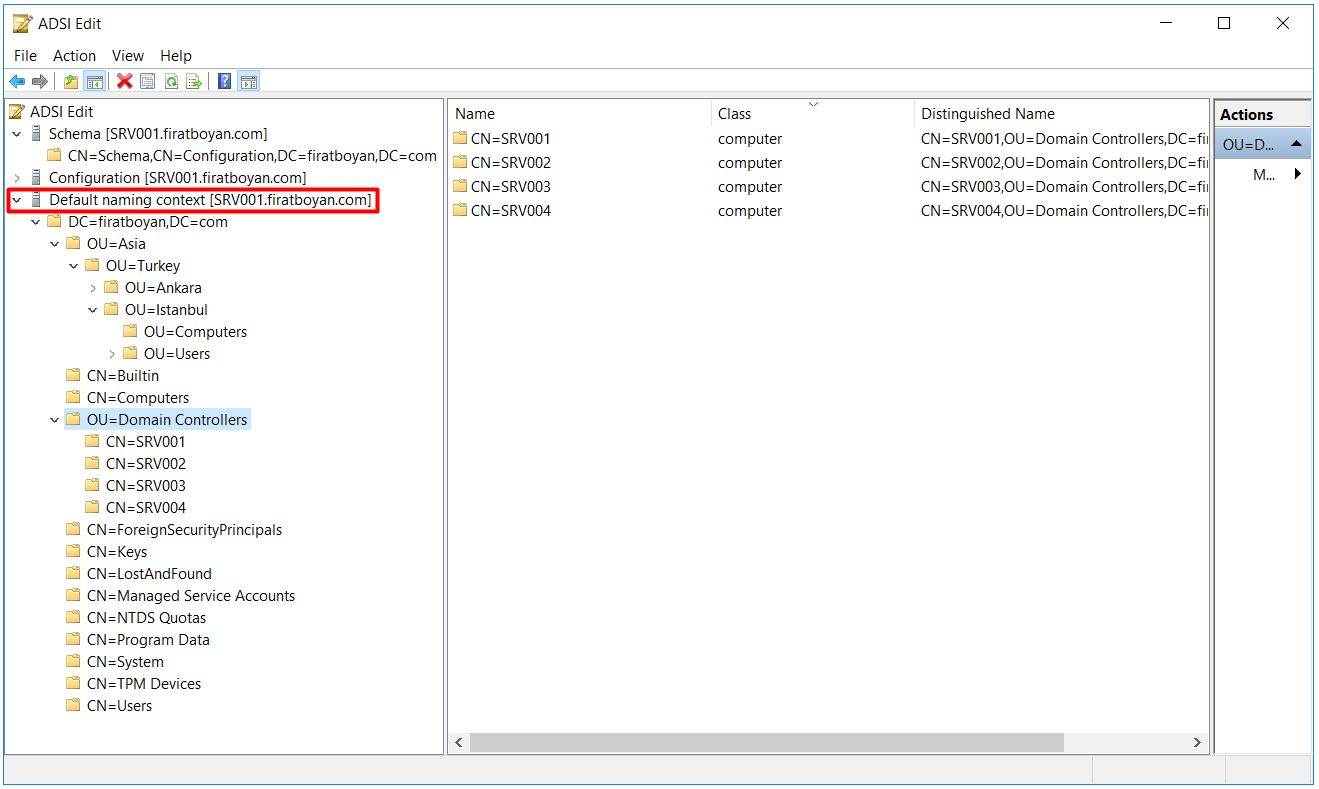Collapse the OU=Turkey node
The height and width of the screenshot is (789, 1319).
[74, 266]
